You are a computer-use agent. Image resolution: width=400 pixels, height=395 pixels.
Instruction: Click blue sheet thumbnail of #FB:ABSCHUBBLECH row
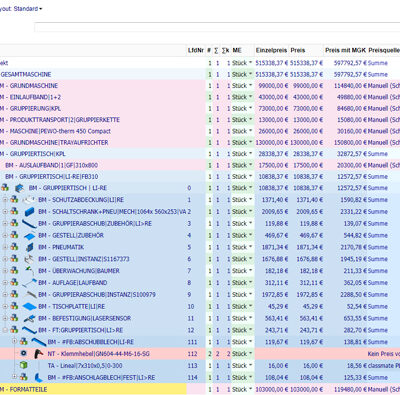(x=39, y=342)
